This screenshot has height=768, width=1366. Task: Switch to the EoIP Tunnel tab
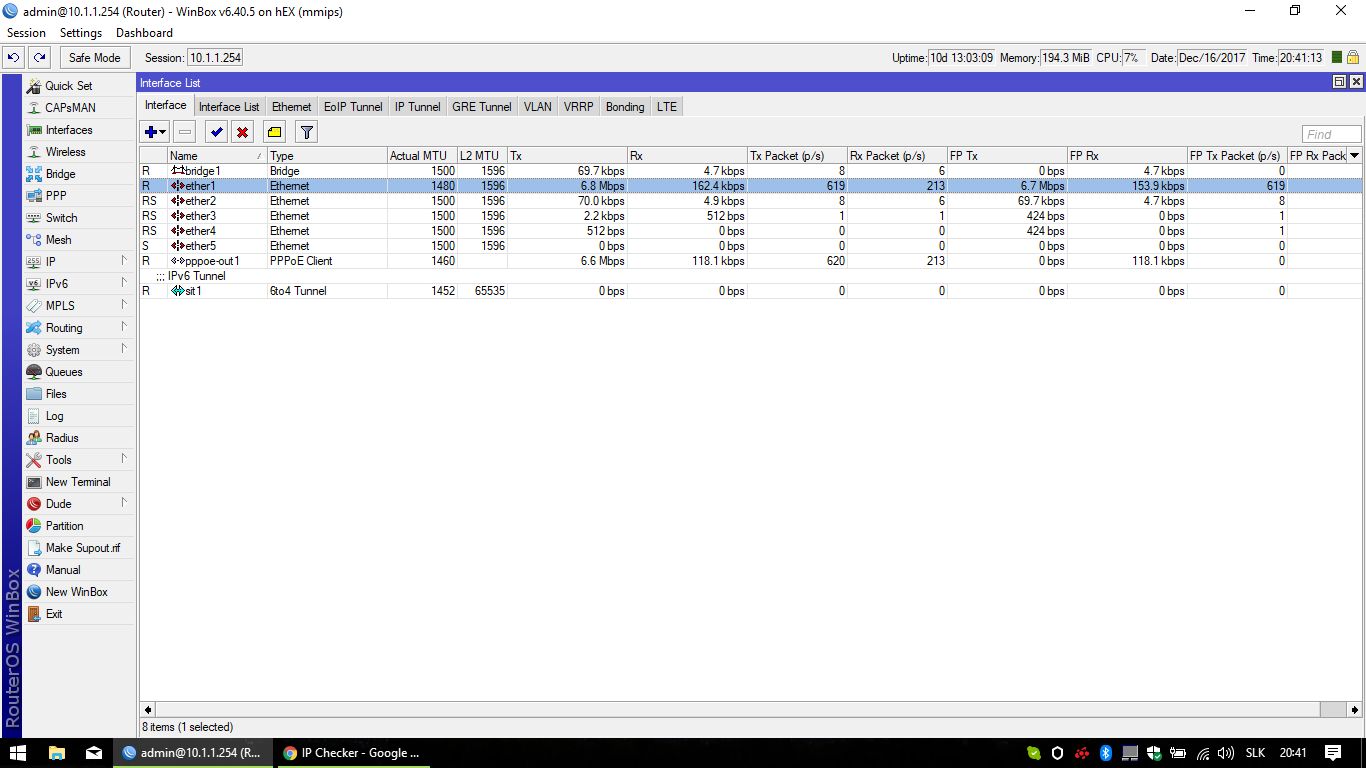tap(353, 107)
